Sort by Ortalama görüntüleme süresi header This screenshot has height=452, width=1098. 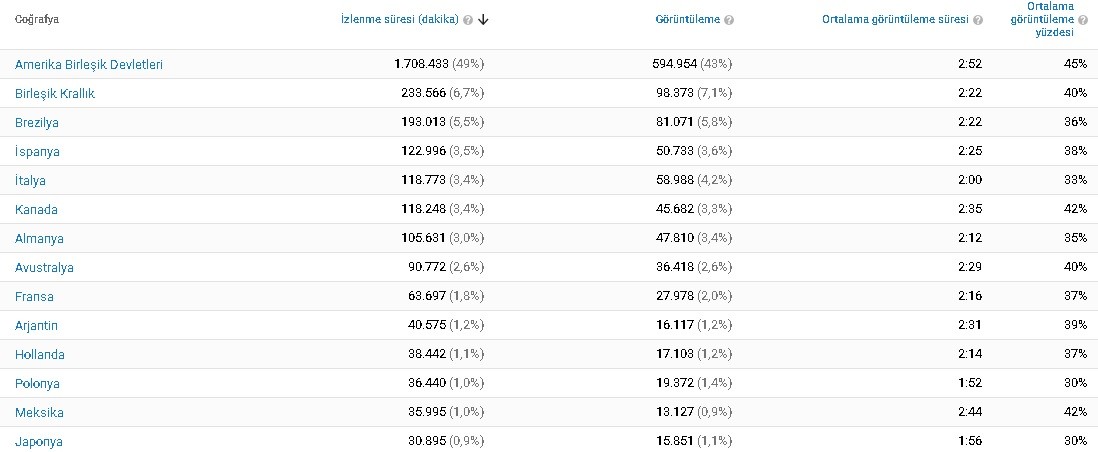click(x=896, y=20)
